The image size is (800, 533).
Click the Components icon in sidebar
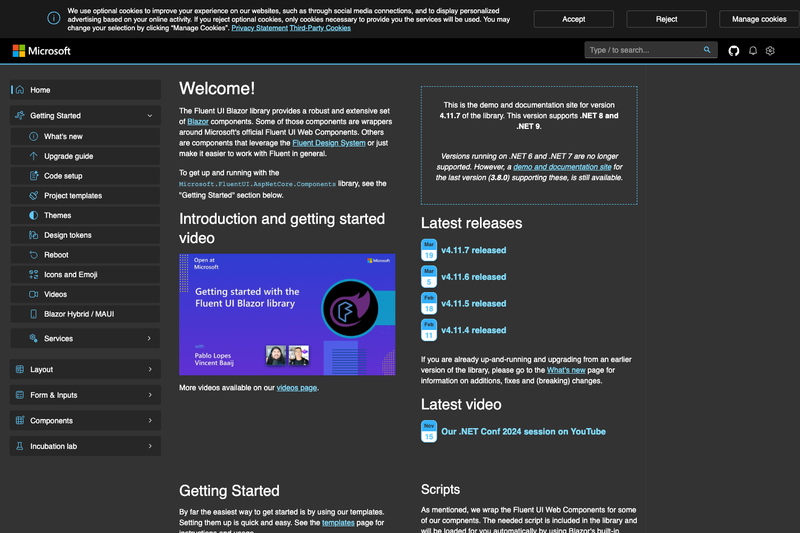pyautogui.click(x=20, y=420)
